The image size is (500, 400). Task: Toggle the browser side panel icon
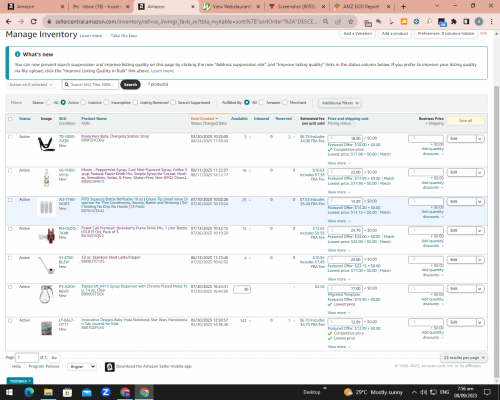tap(466, 21)
